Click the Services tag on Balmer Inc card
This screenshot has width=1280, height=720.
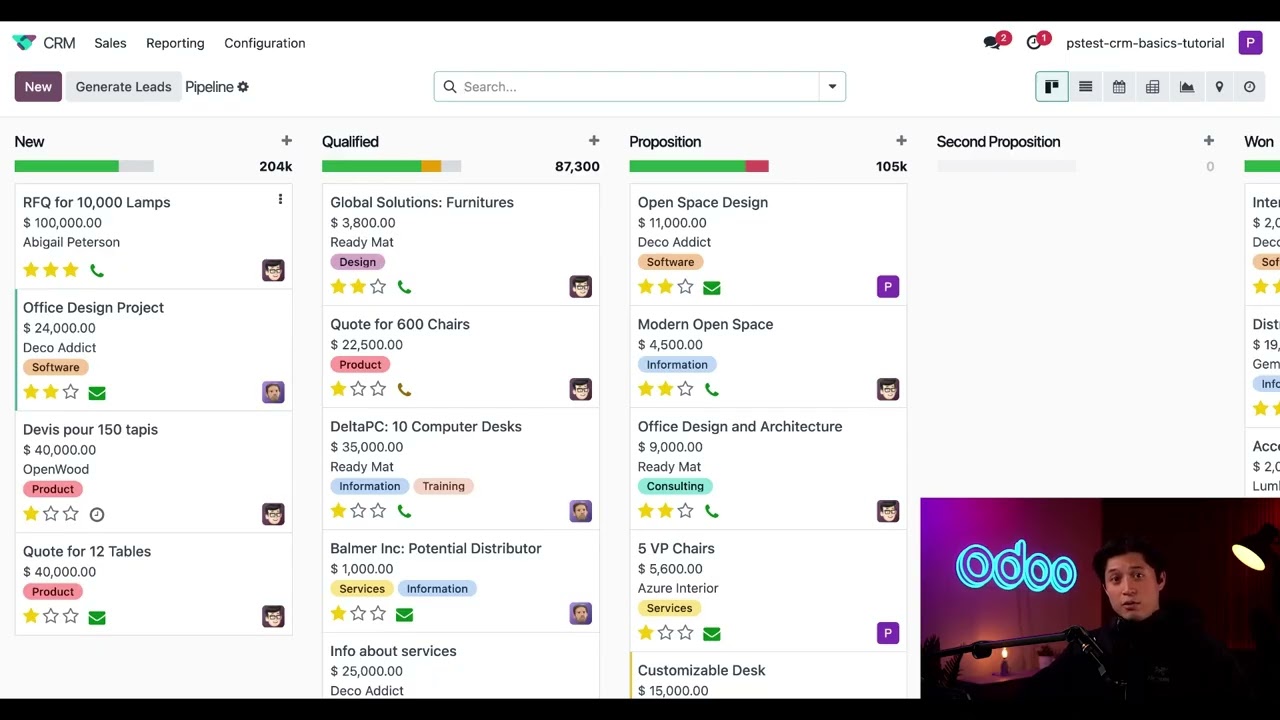[362, 589]
